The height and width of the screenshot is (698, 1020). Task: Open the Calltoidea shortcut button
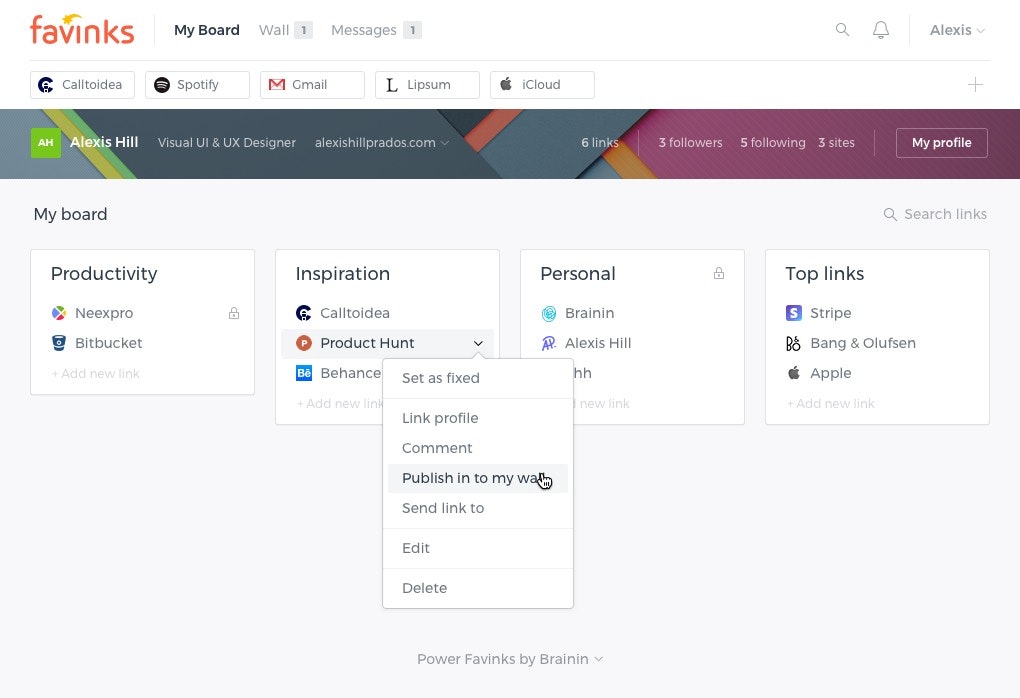pos(83,85)
